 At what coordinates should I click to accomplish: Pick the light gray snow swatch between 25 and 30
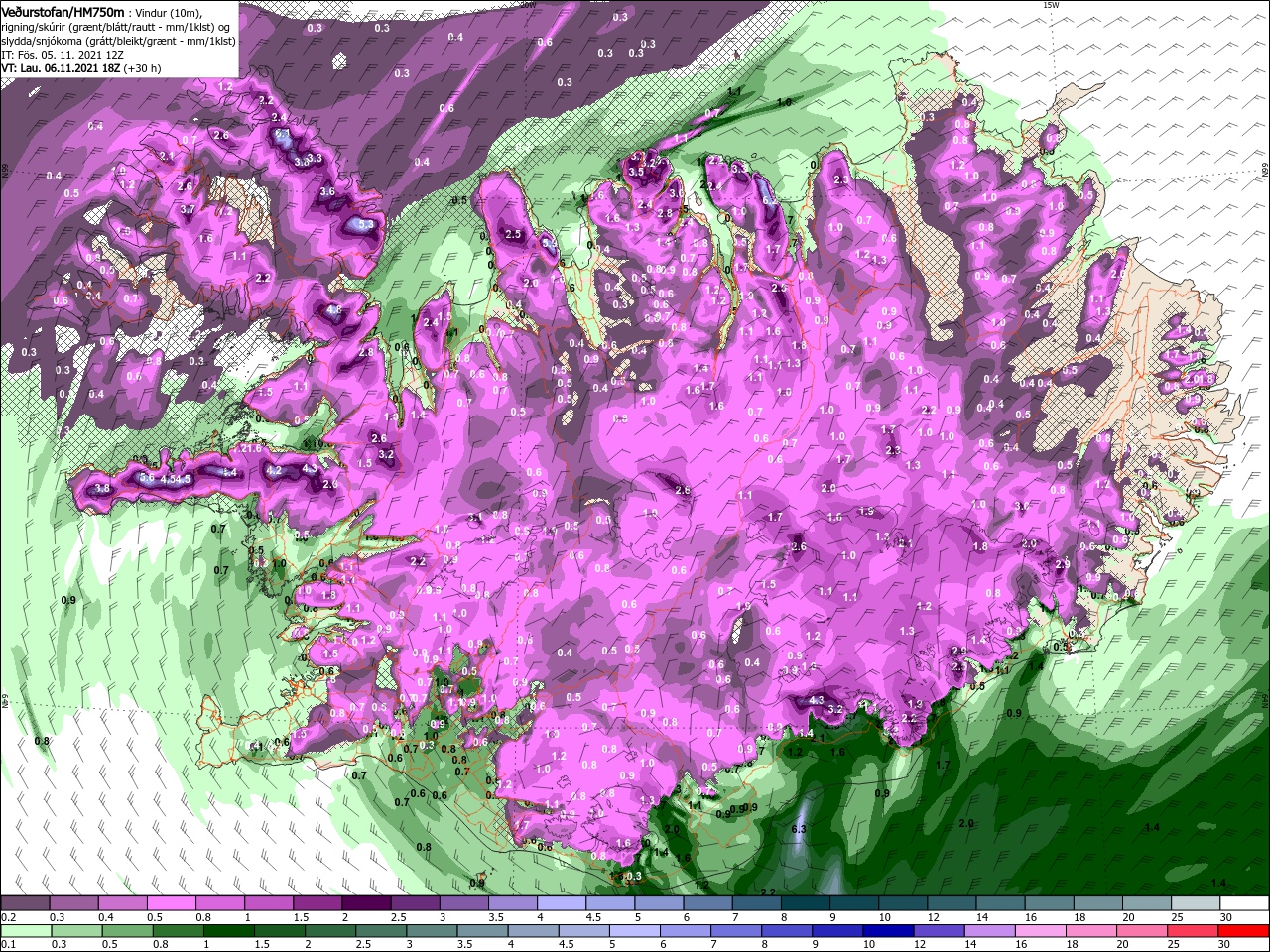[x=1194, y=903]
